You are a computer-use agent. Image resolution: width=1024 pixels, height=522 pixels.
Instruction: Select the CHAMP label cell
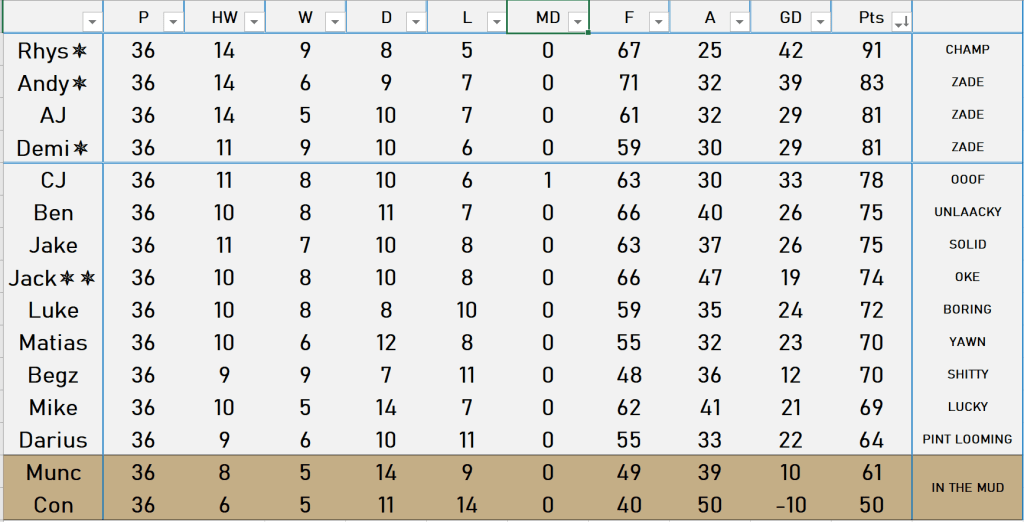point(967,50)
